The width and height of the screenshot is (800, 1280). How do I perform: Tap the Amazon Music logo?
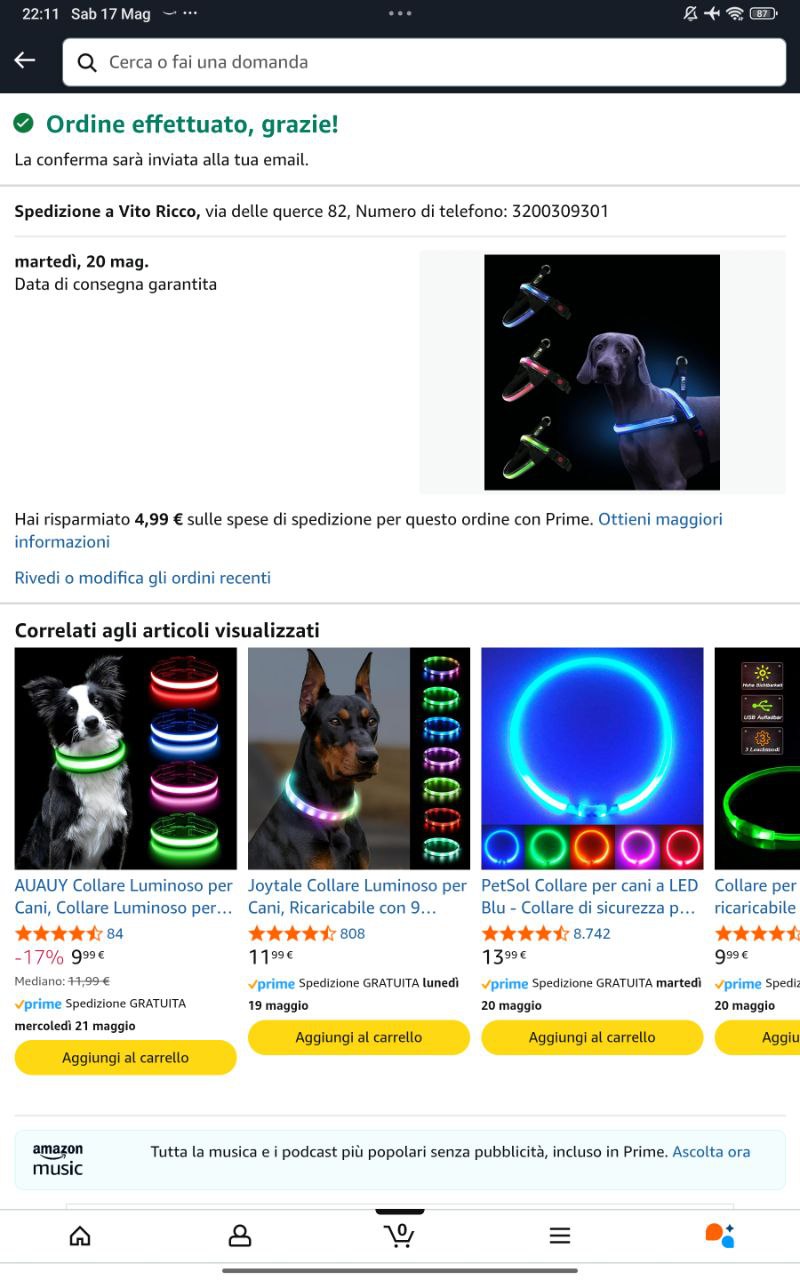click(58, 1160)
